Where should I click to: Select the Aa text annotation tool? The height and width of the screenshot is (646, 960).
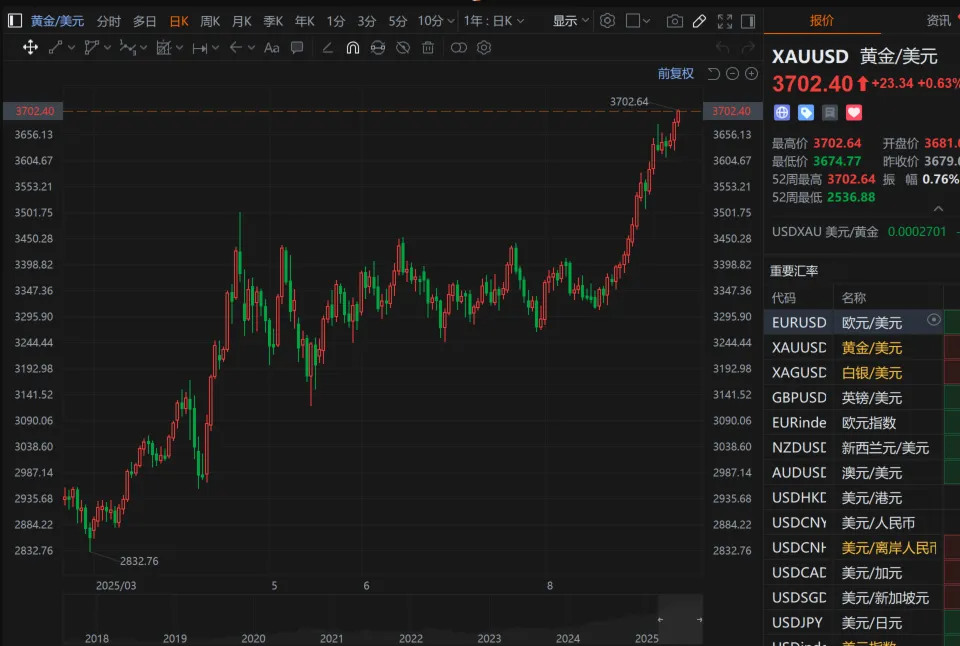pyautogui.click(x=271, y=47)
